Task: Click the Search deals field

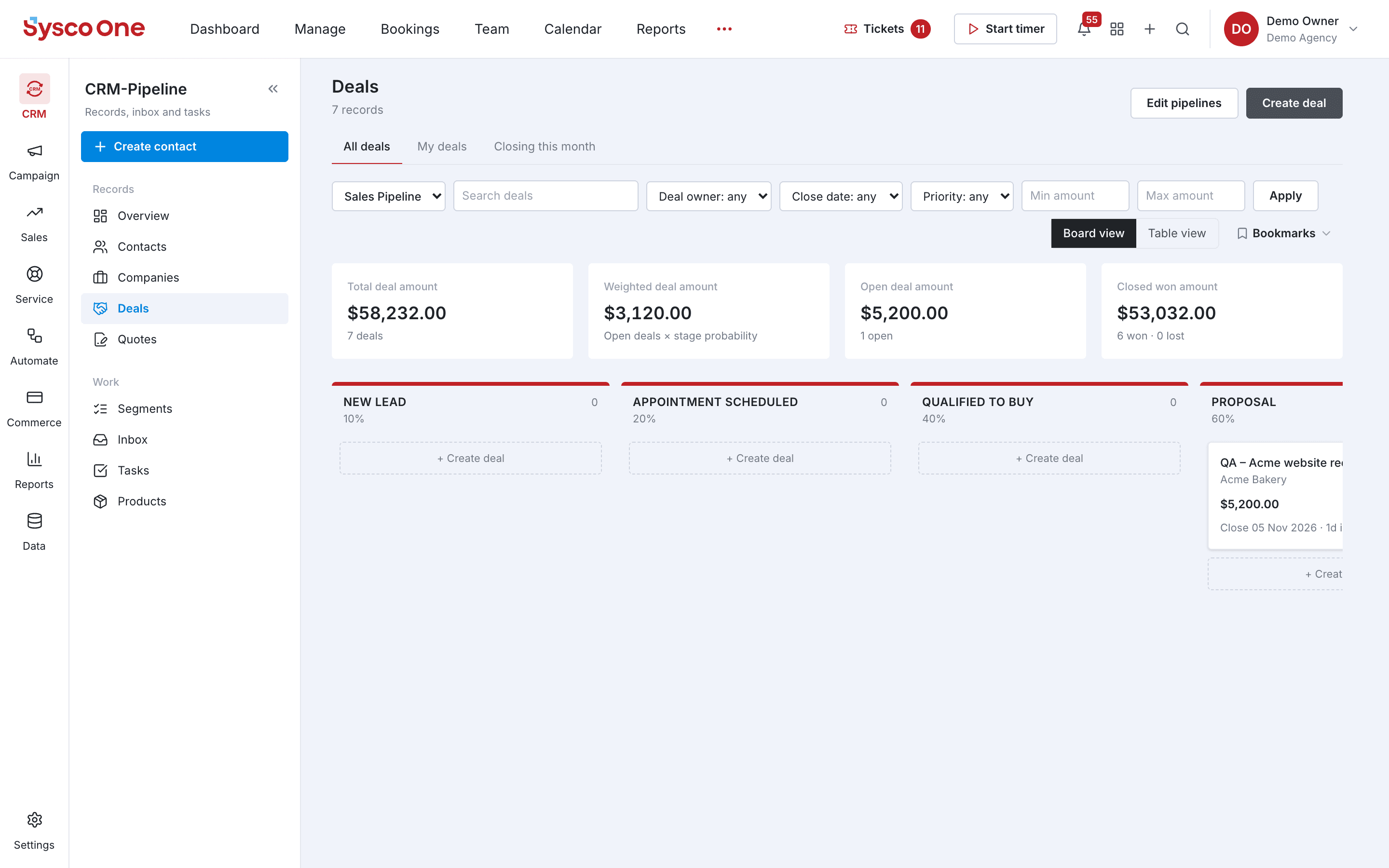Action: point(546,196)
